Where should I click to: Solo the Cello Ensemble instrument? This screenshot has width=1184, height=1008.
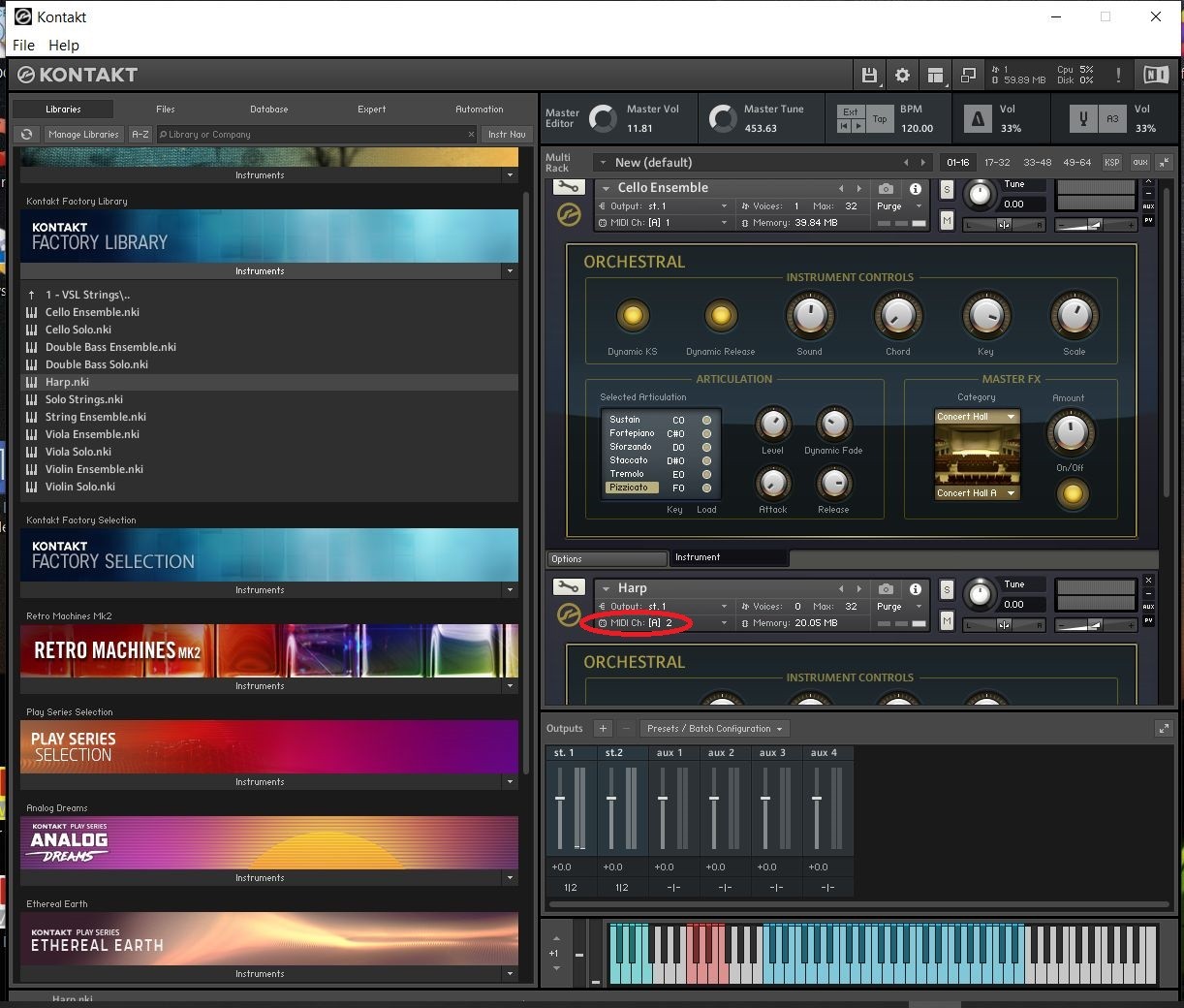947,190
